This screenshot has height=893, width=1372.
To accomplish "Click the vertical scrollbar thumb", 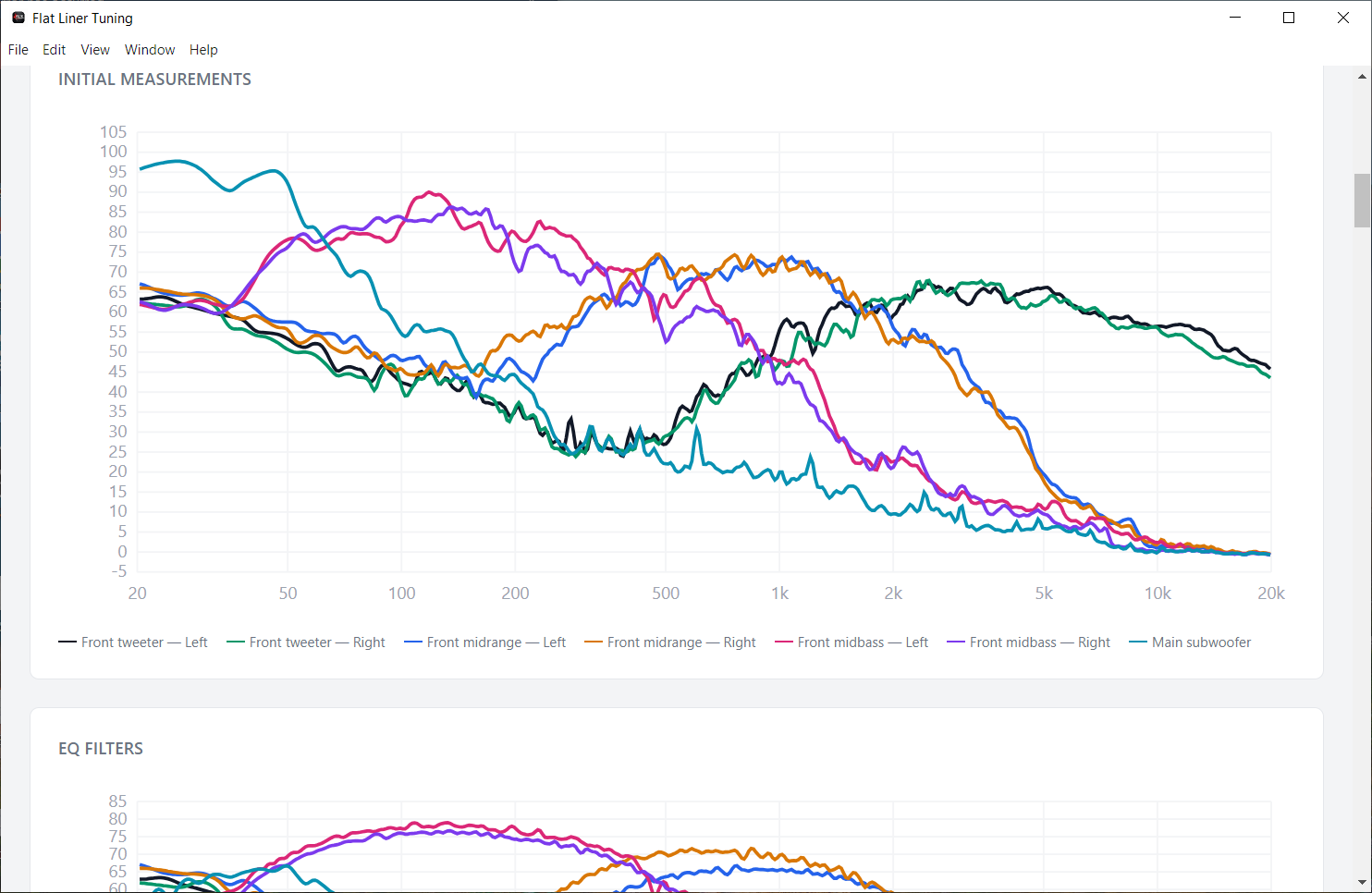I will tap(1362, 200).
